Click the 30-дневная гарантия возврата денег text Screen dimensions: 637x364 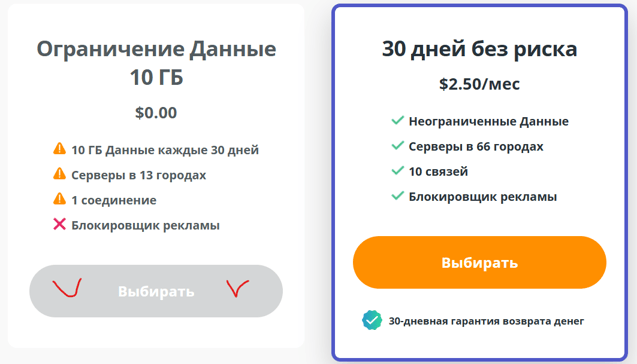(486, 321)
